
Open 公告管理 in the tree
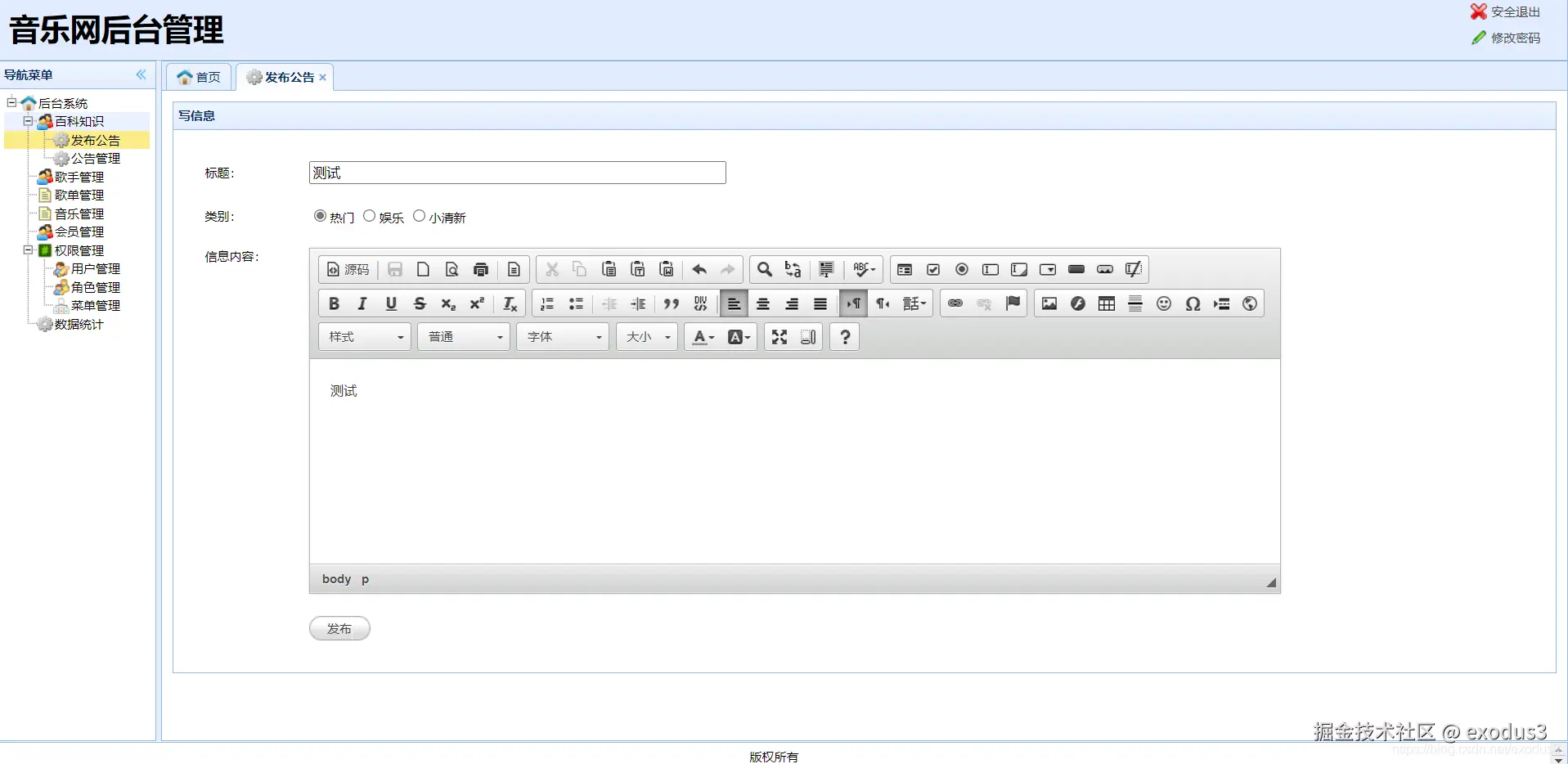[96, 159]
